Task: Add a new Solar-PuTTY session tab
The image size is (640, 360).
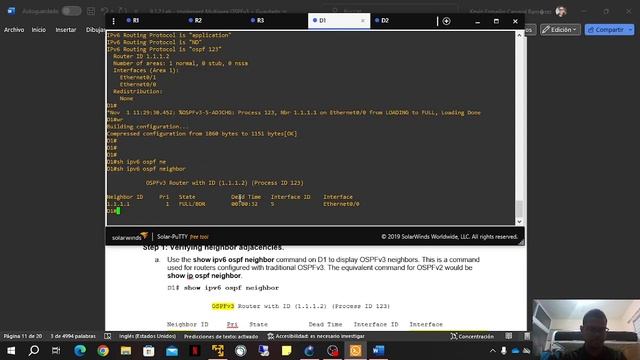Action: pos(446,21)
